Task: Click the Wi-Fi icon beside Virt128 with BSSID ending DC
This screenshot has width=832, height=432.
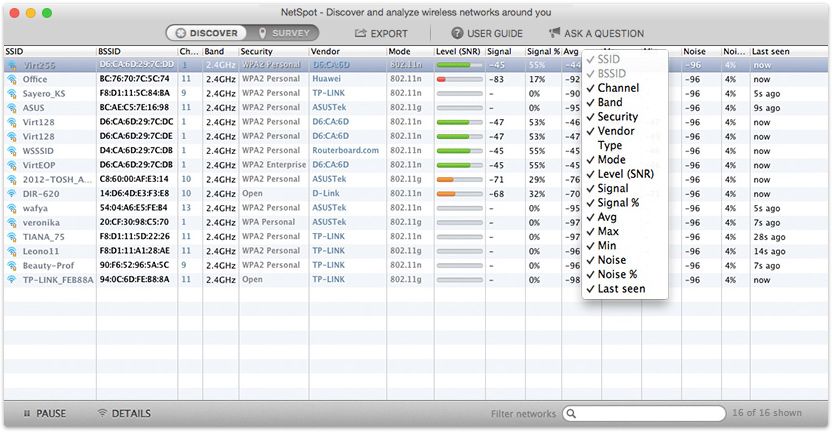Action: tap(12, 122)
